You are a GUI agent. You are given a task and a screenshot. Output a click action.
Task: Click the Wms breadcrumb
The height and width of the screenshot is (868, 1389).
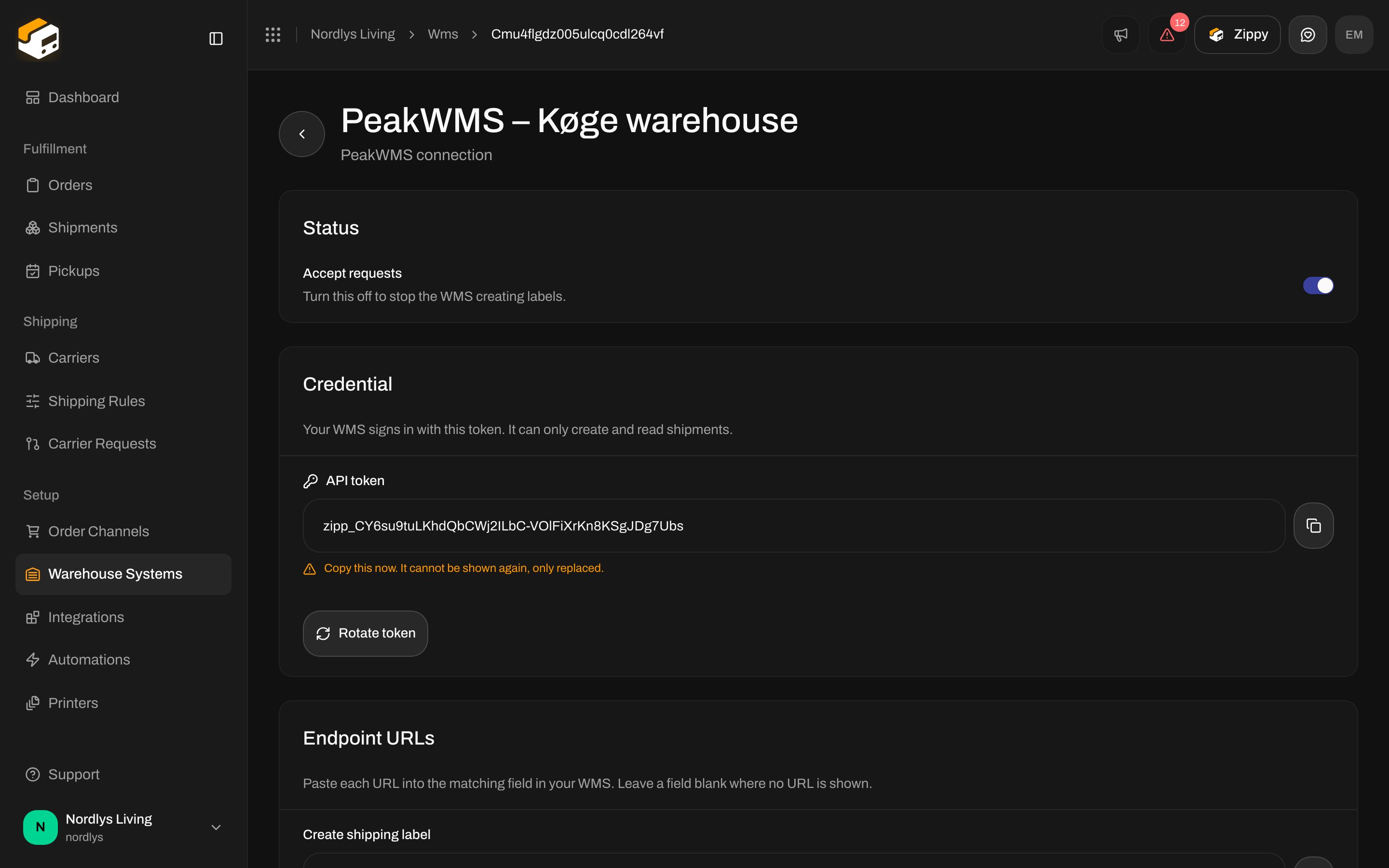pos(443,34)
